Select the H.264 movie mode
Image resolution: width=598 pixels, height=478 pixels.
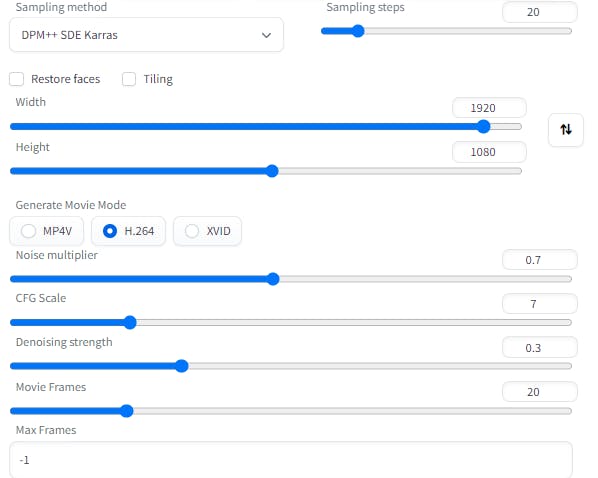(129, 231)
